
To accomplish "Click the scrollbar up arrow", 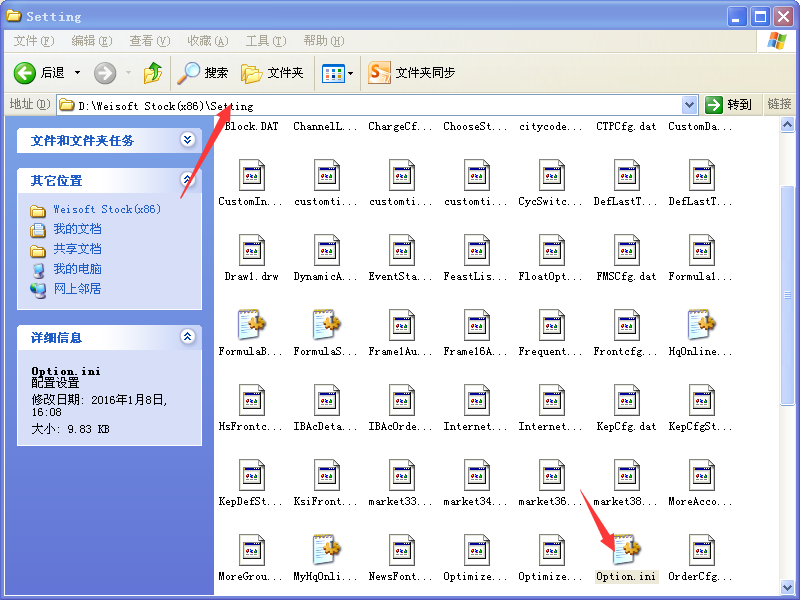I will tap(787, 124).
